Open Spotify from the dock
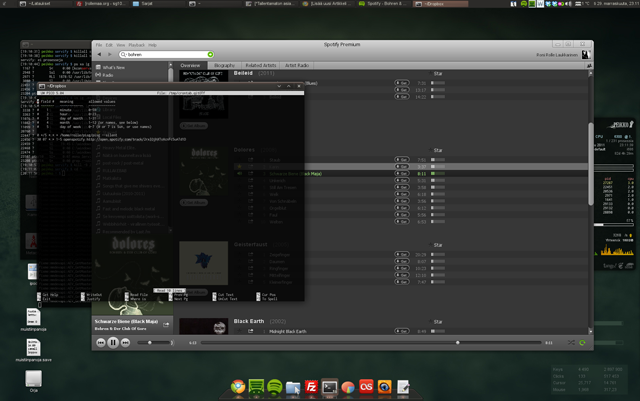Screen dimensions: 640x401 pyautogui.click(x=275, y=387)
